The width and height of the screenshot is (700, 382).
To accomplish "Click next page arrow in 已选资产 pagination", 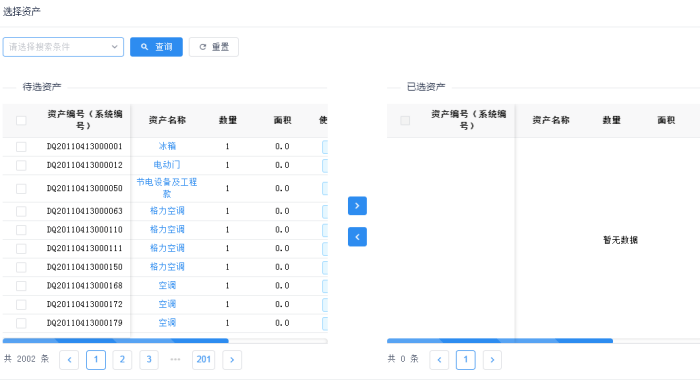I will pyautogui.click(x=492, y=360).
